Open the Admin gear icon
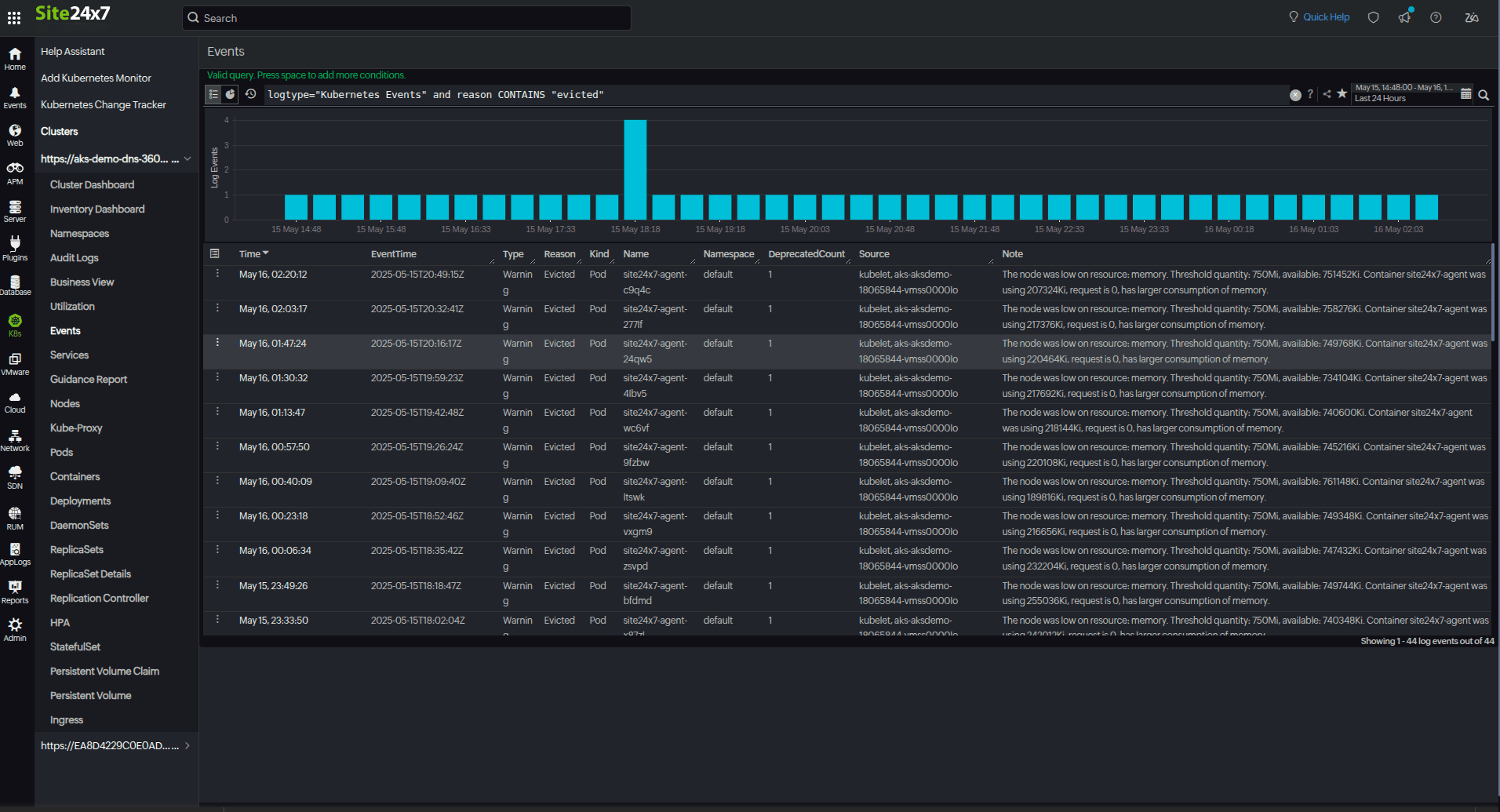This screenshot has width=1500, height=812. [15, 629]
